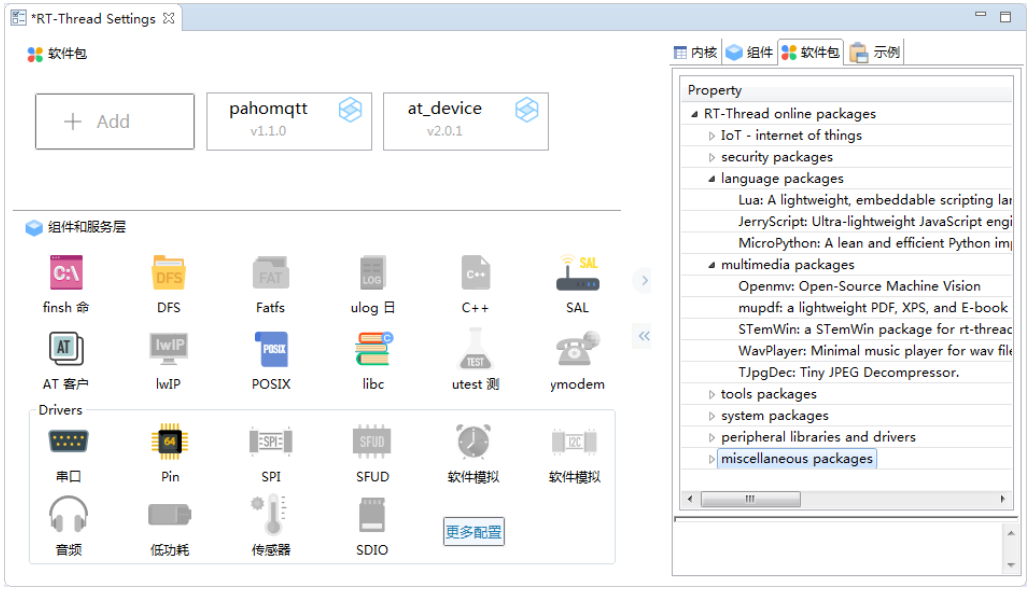Select the libc books icon
Image resolution: width=1033 pixels, height=596 pixels.
(373, 349)
